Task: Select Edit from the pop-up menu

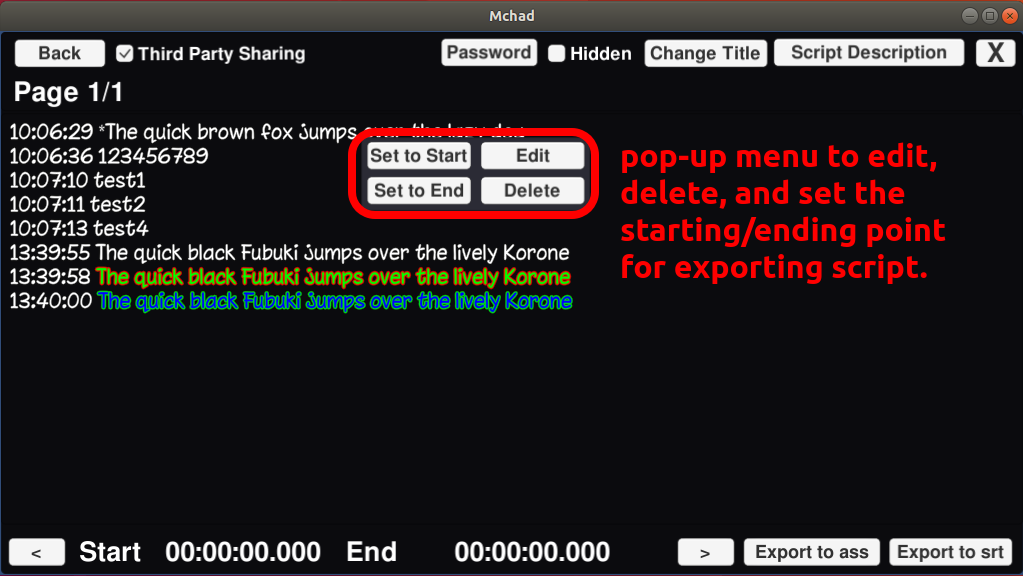Action: 533,155
